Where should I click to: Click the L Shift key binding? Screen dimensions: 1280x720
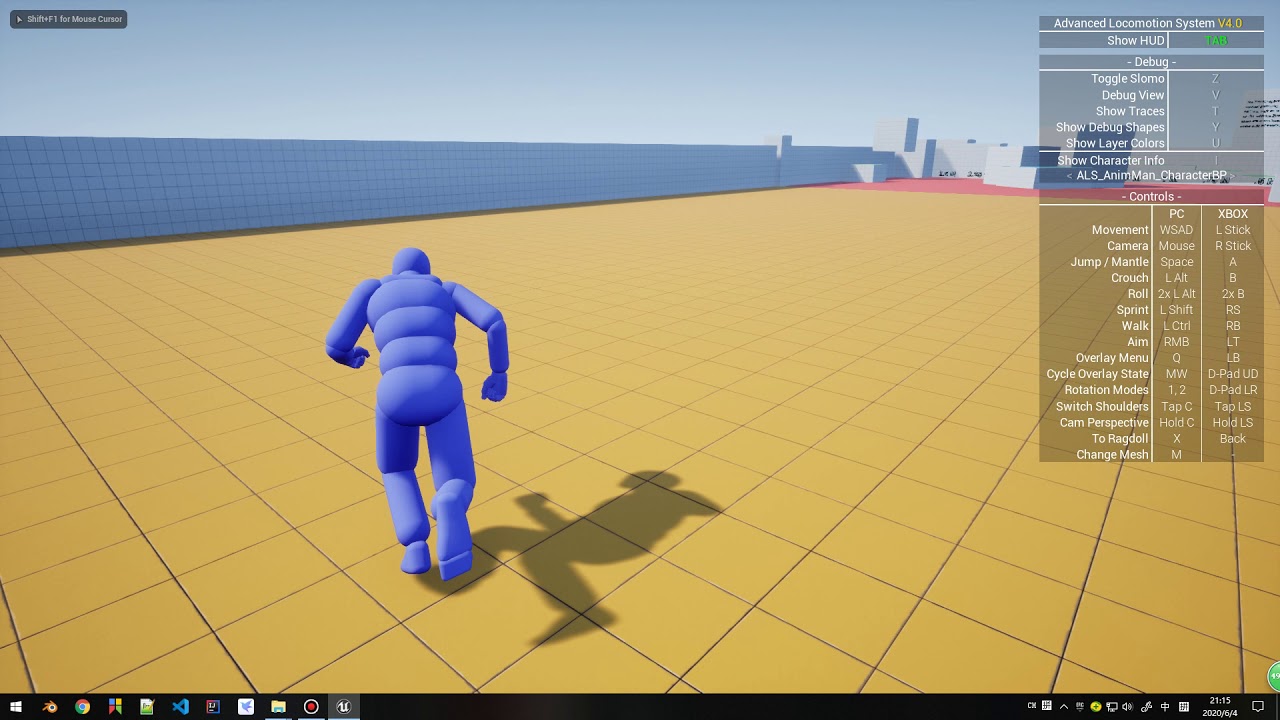1176,310
